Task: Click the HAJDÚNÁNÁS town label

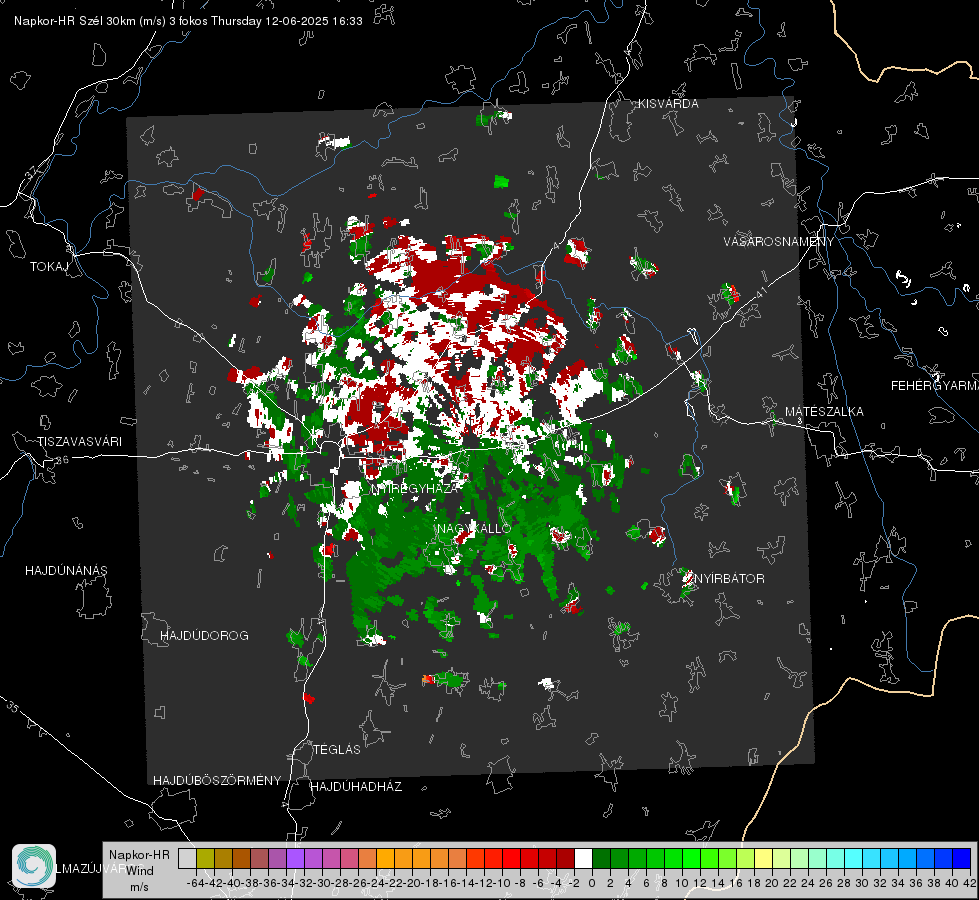Action: (x=66, y=571)
